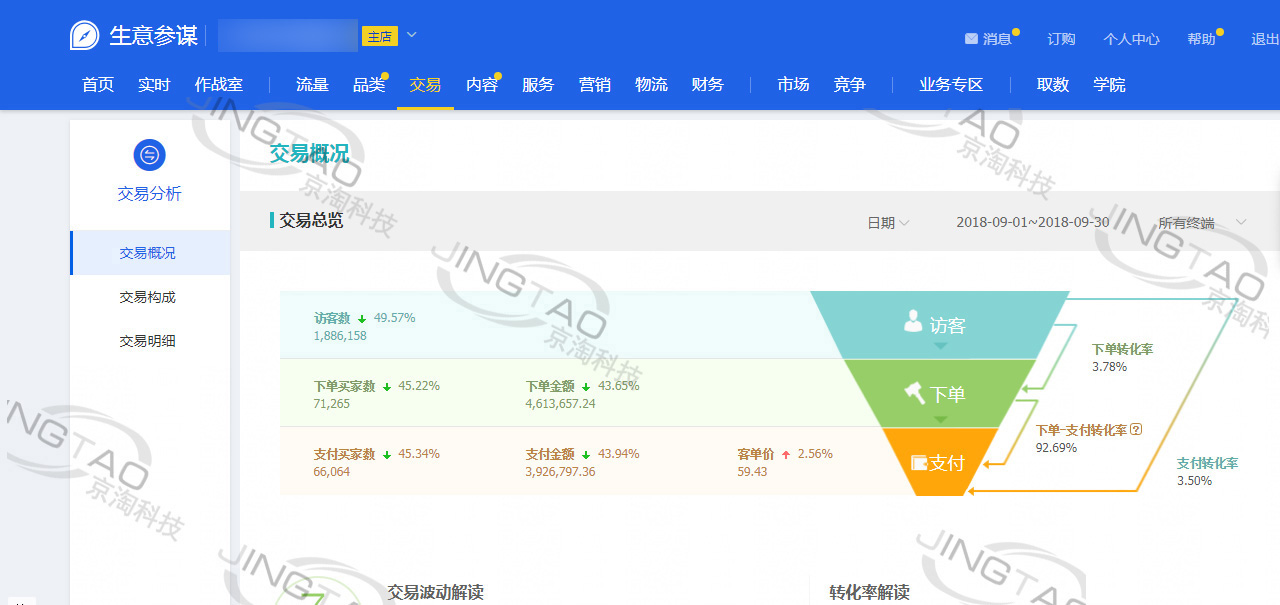This screenshot has width=1280, height=605.
Task: Expand the shop switcher arrow beside 主店
Action: [x=411, y=36]
